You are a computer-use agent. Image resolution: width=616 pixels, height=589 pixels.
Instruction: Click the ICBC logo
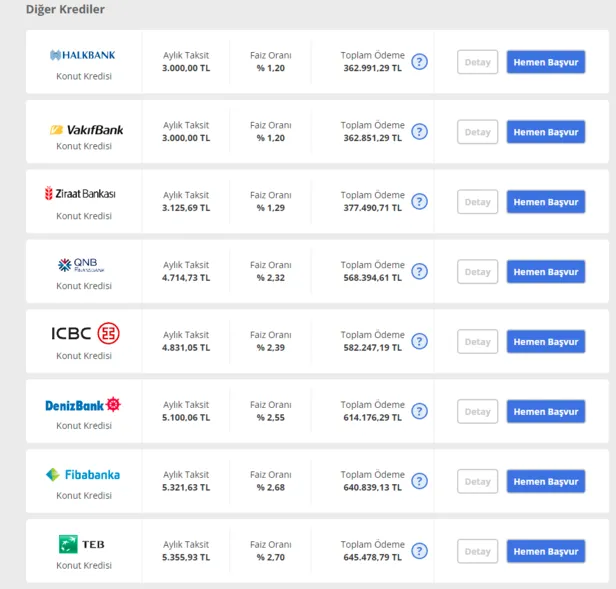[85, 333]
